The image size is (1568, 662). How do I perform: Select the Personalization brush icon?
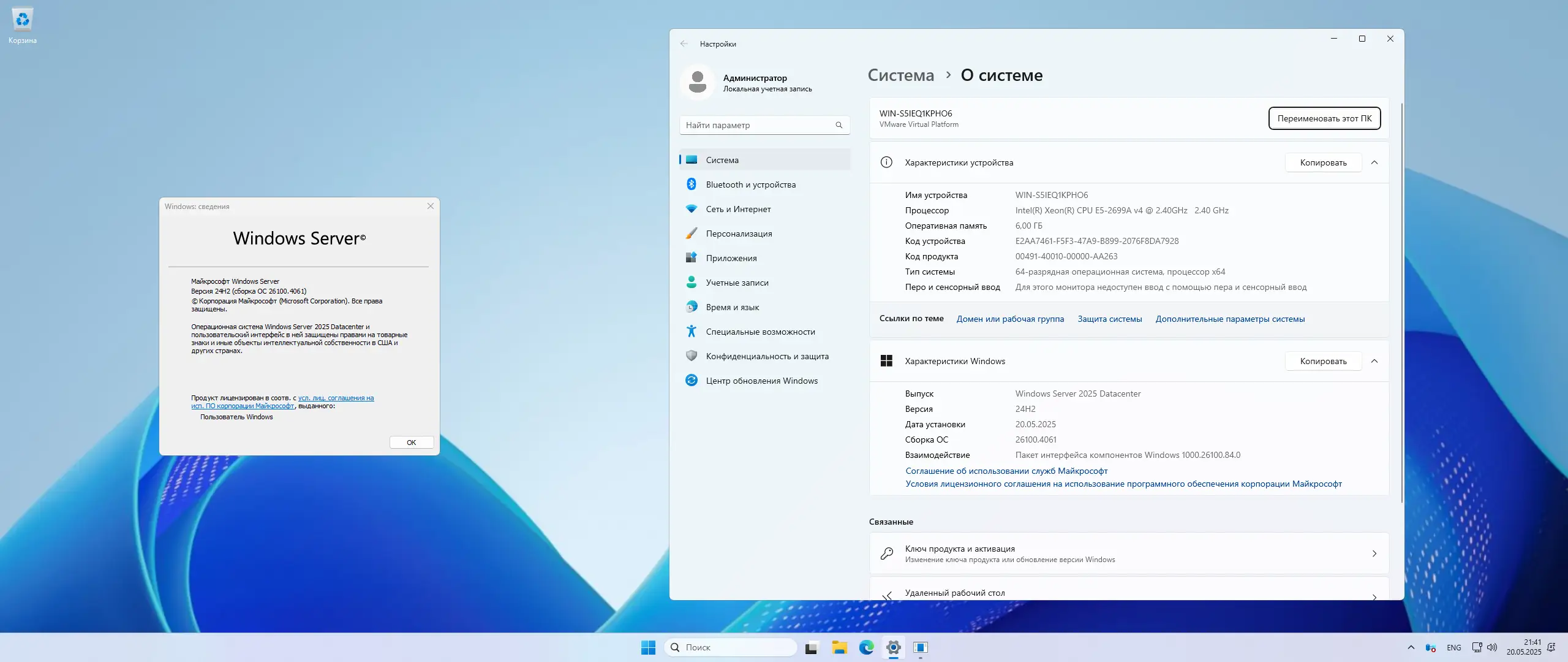tap(692, 234)
